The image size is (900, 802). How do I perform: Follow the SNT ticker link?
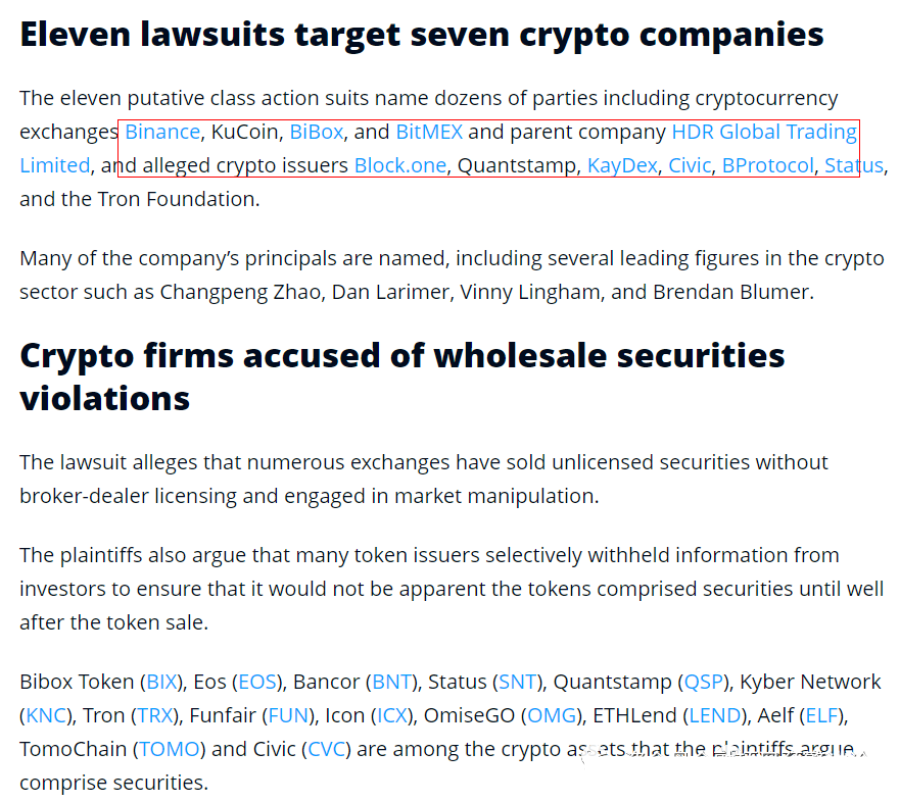517,682
